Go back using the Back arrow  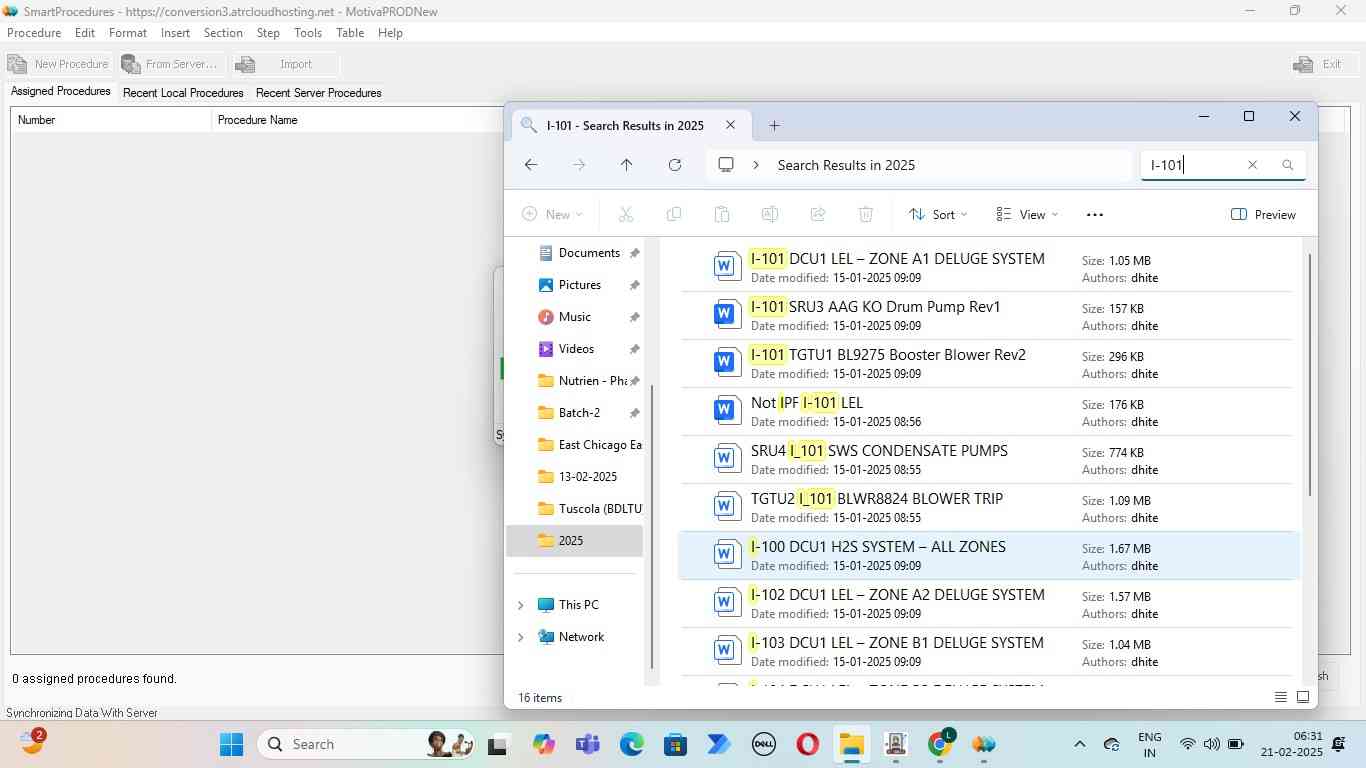point(531,165)
